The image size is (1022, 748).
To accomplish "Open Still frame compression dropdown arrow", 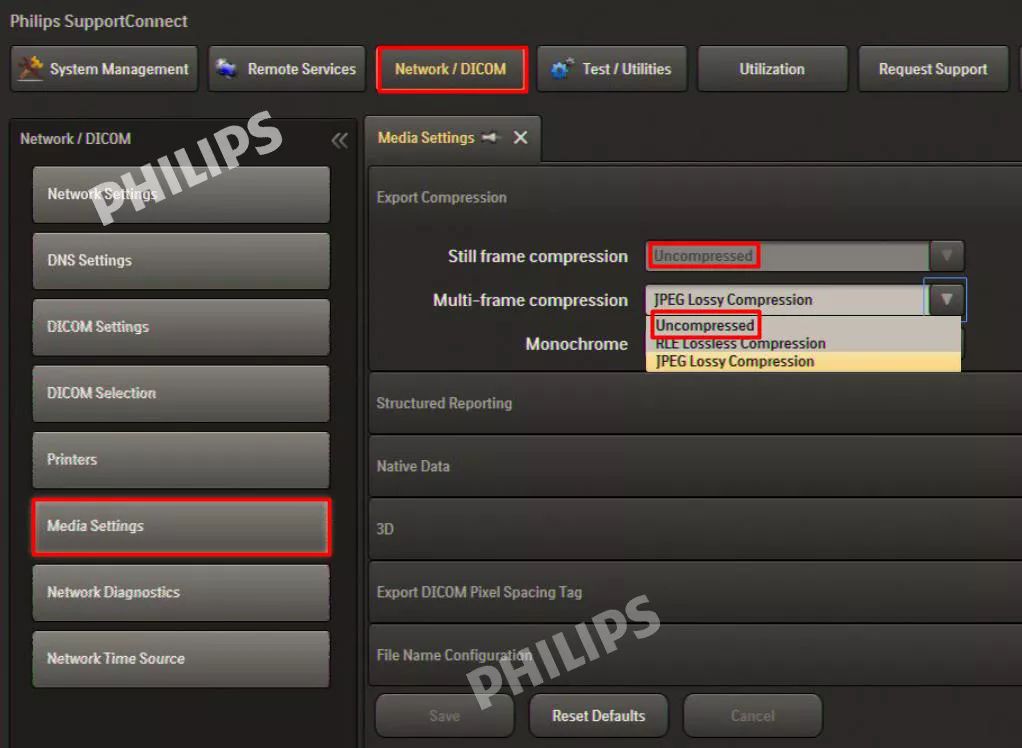I will 946,255.
